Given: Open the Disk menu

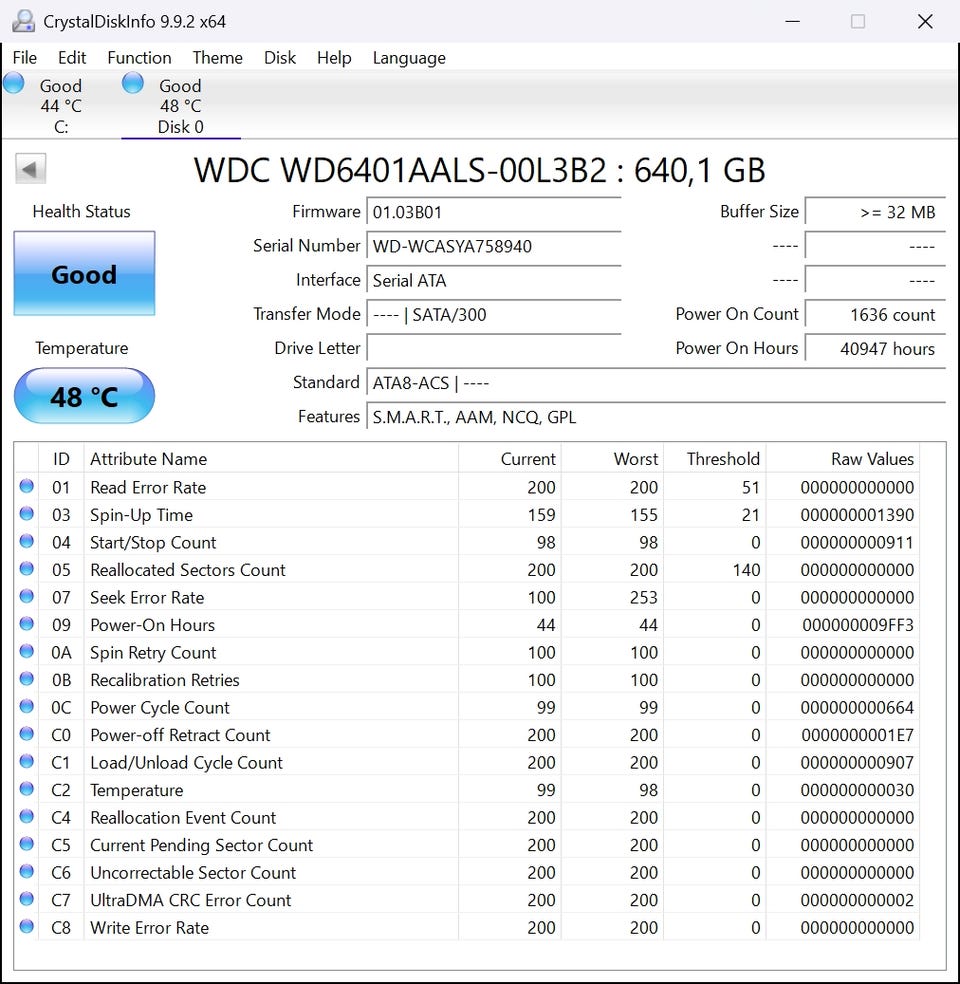Looking at the screenshot, I should point(280,58).
